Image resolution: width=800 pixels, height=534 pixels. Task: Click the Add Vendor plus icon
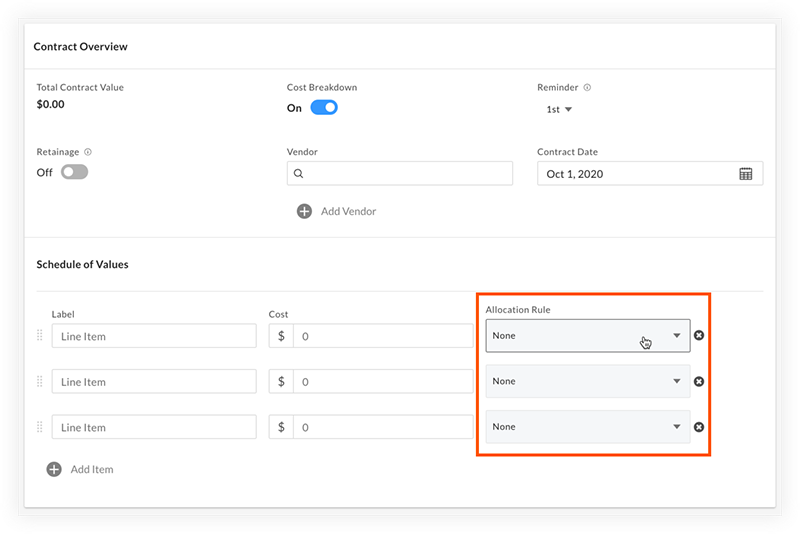(305, 211)
